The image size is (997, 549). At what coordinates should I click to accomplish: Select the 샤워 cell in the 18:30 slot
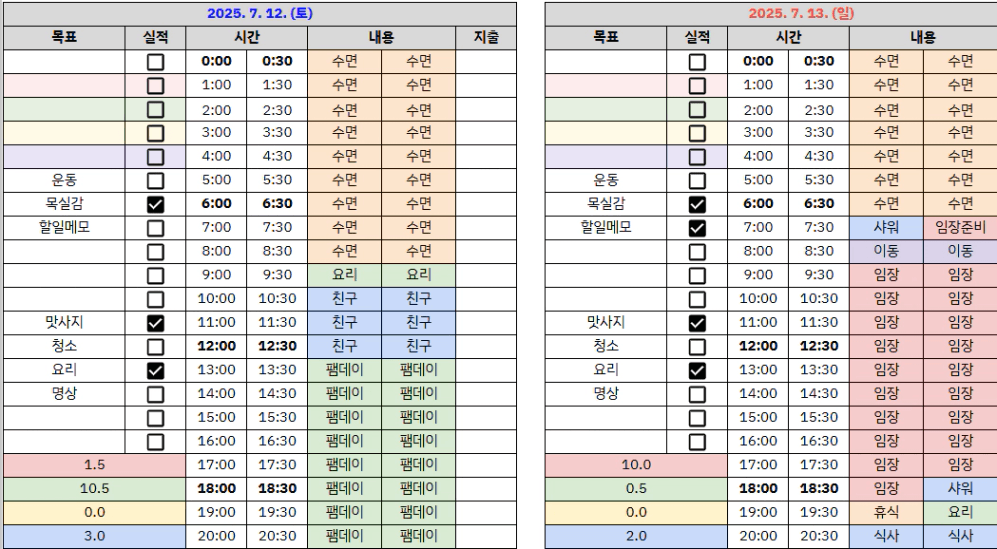point(960,489)
